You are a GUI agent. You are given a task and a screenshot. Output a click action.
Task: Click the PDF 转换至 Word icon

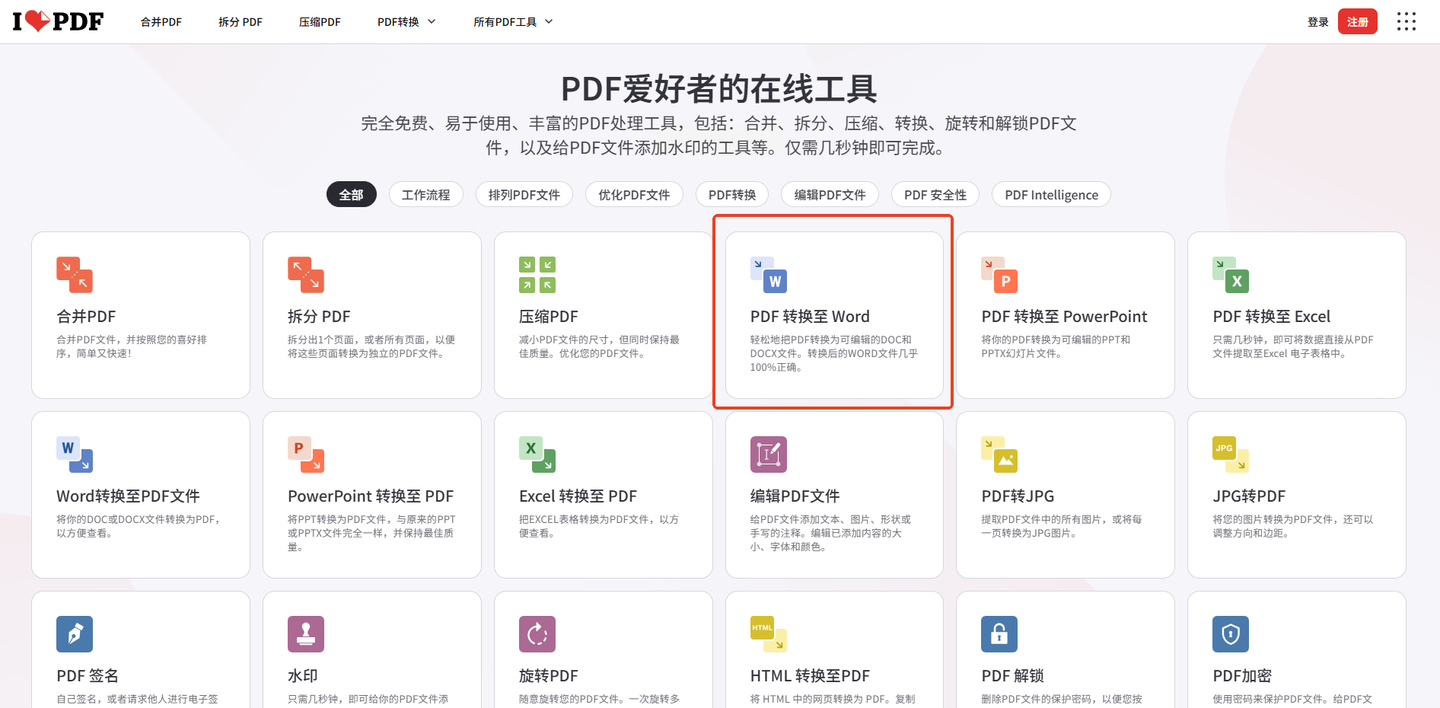click(768, 274)
